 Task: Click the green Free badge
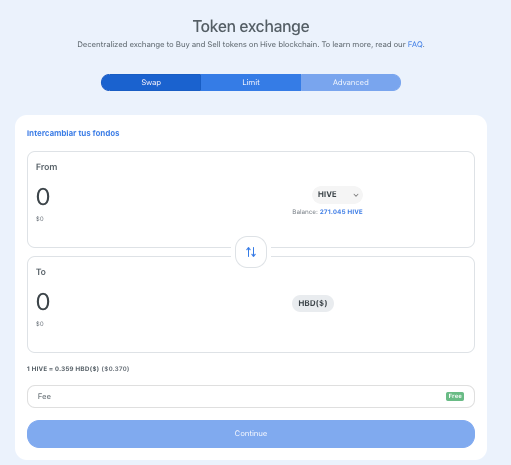(455, 396)
